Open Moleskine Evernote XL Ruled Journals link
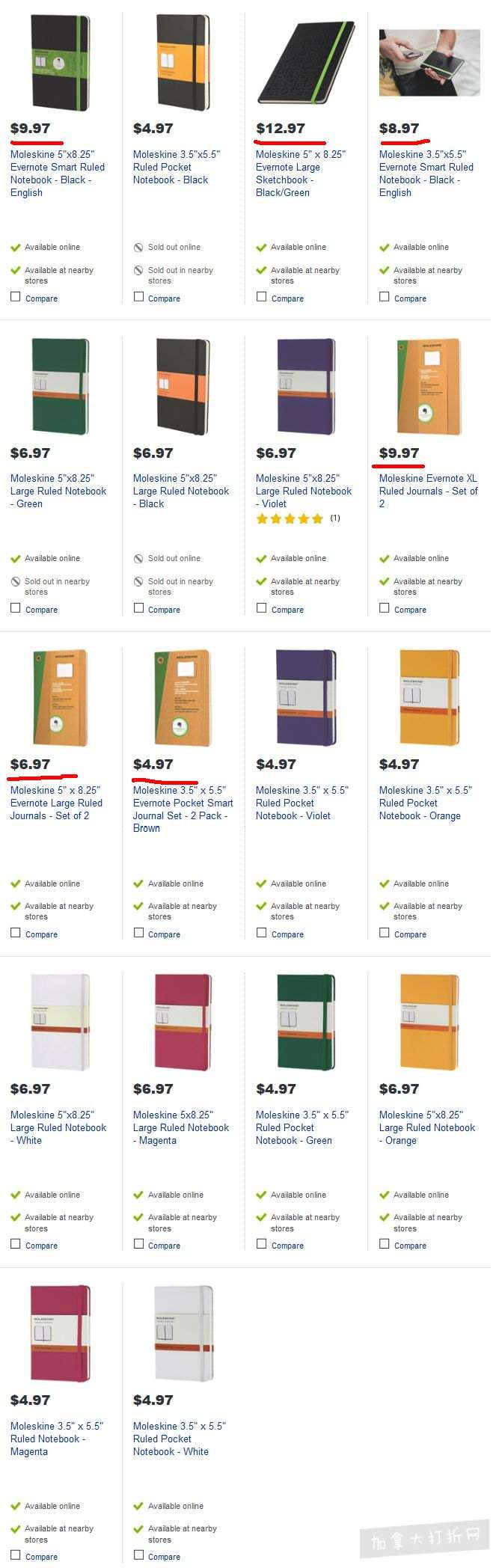Screen dimensions: 496x1568 (x=428, y=491)
